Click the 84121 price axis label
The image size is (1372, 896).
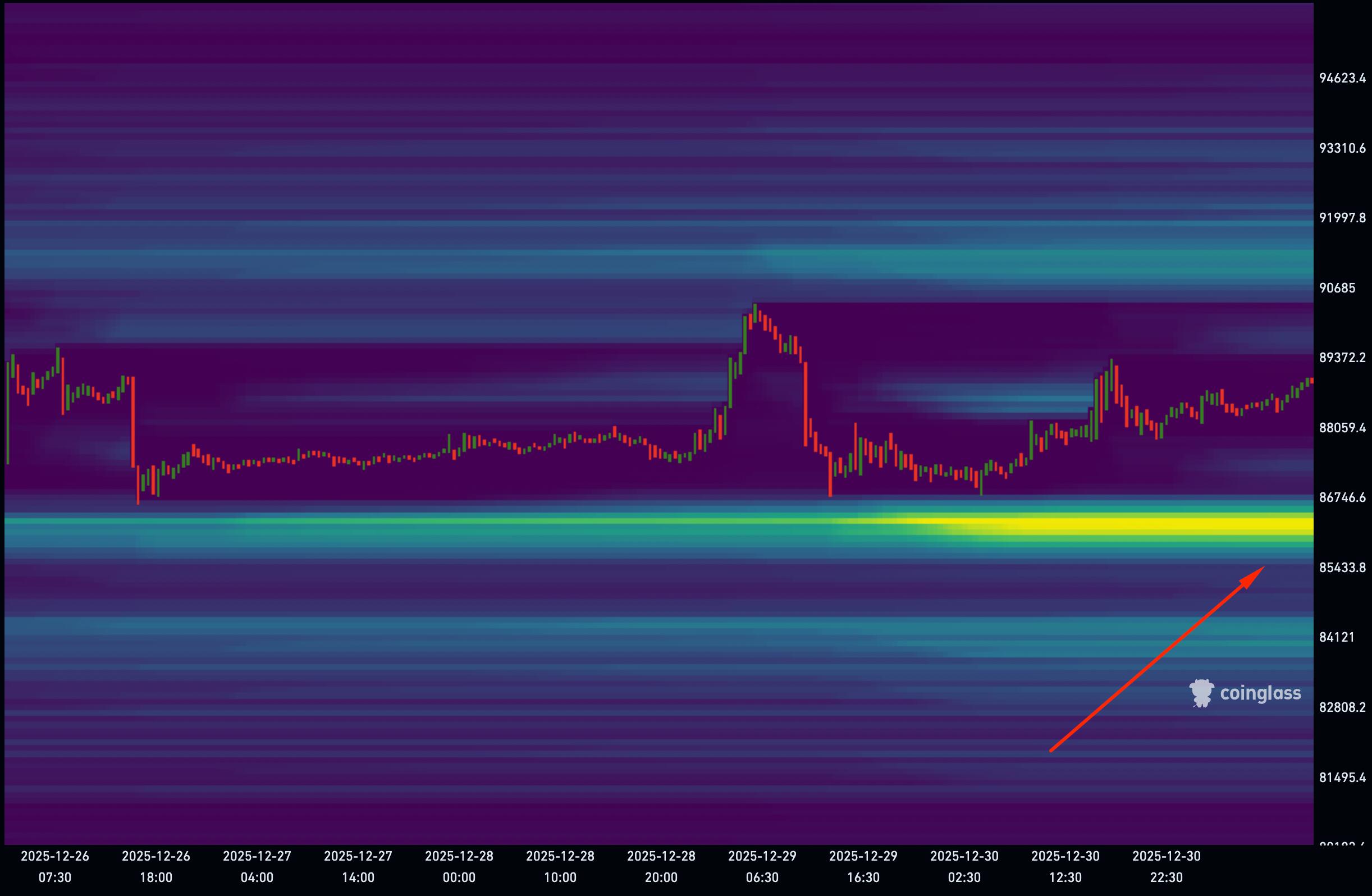point(1337,637)
